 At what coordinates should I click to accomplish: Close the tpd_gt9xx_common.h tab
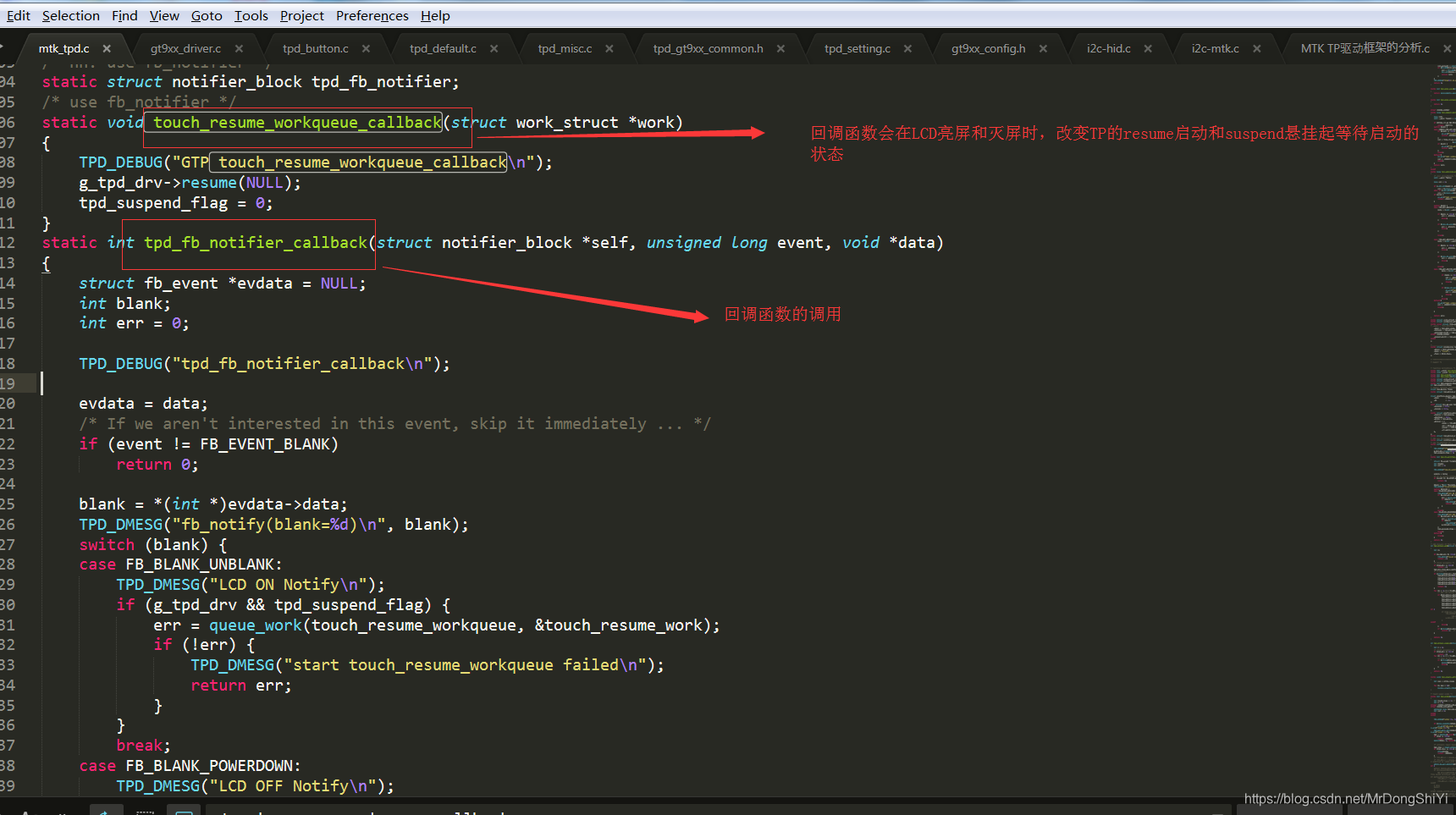tap(780, 49)
